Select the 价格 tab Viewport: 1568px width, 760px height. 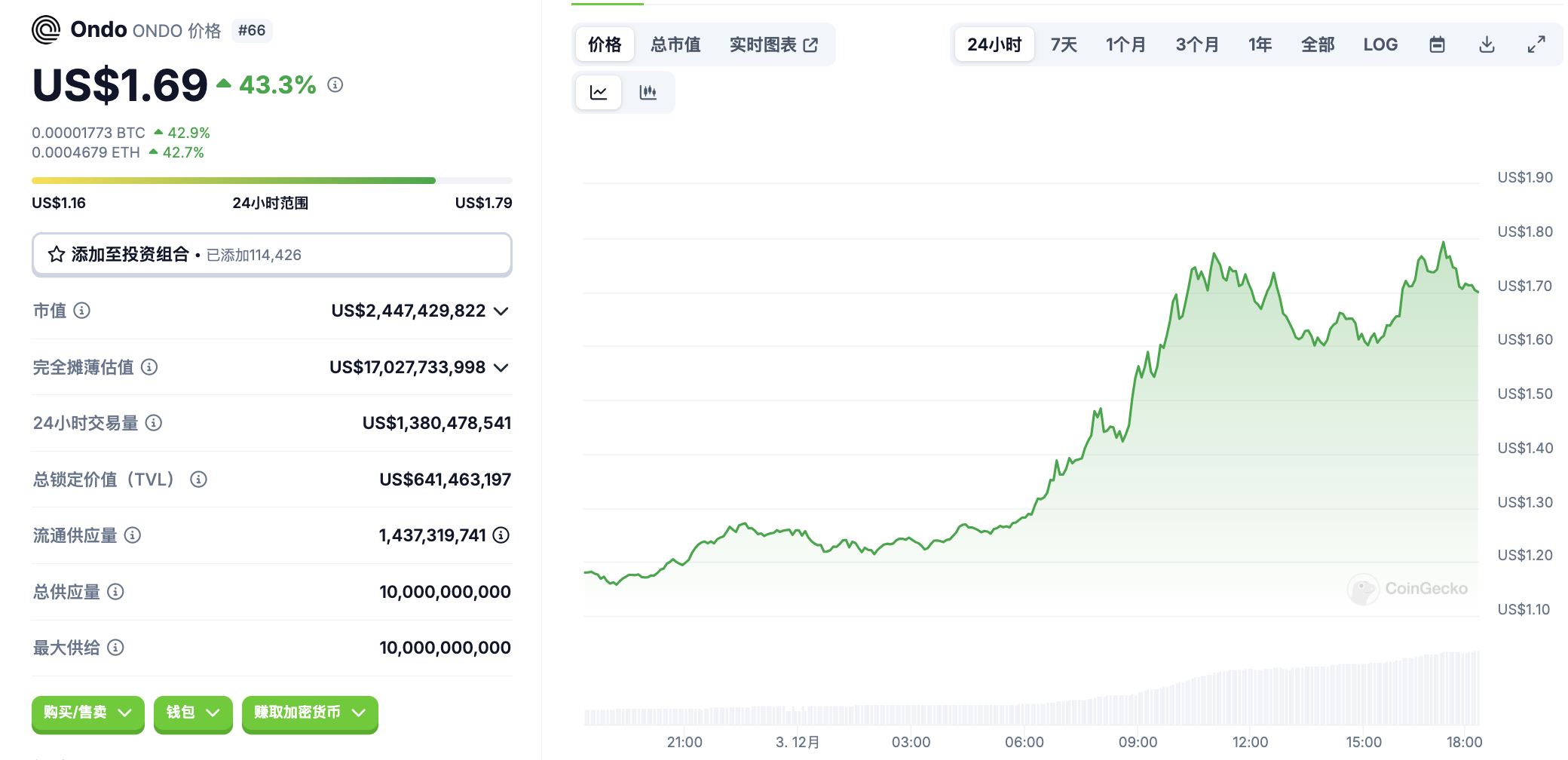(605, 44)
